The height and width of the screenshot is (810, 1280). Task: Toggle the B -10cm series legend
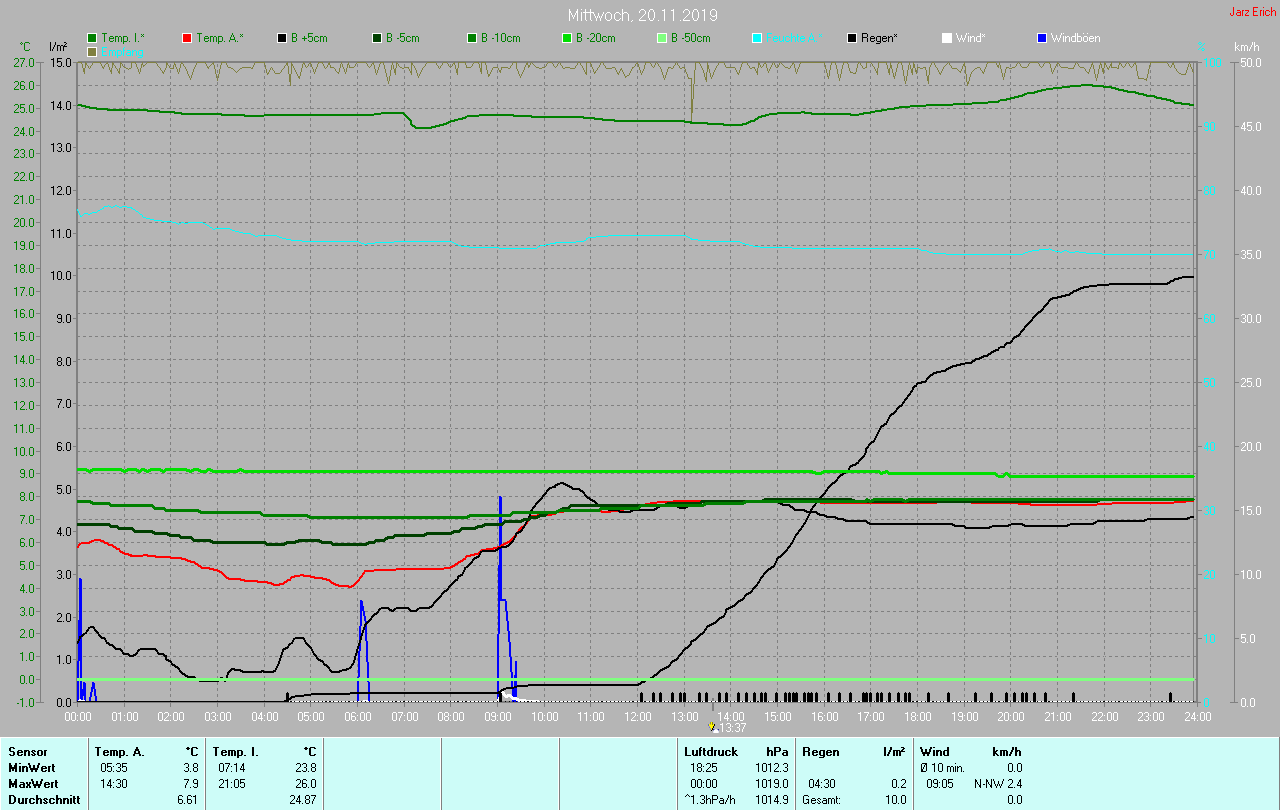point(493,38)
